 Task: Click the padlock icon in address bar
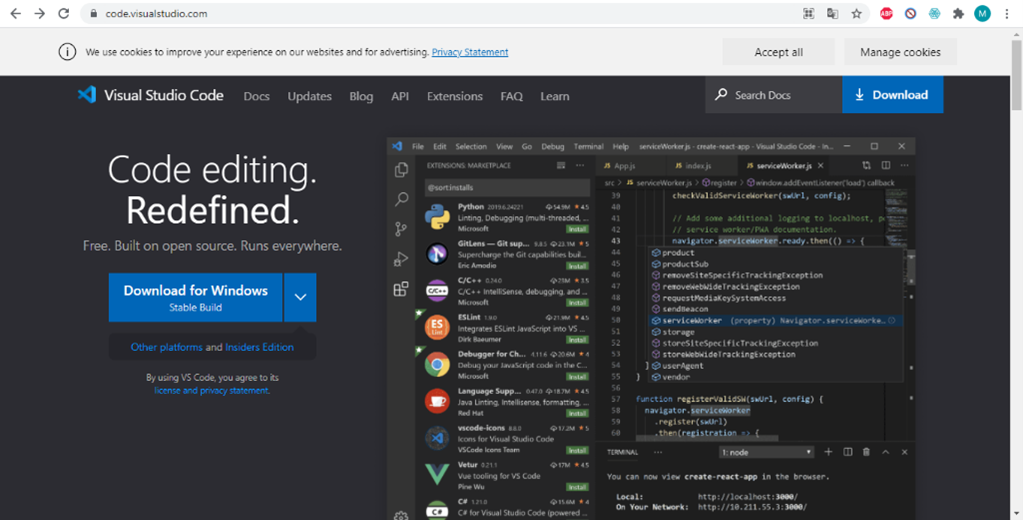pos(93,14)
